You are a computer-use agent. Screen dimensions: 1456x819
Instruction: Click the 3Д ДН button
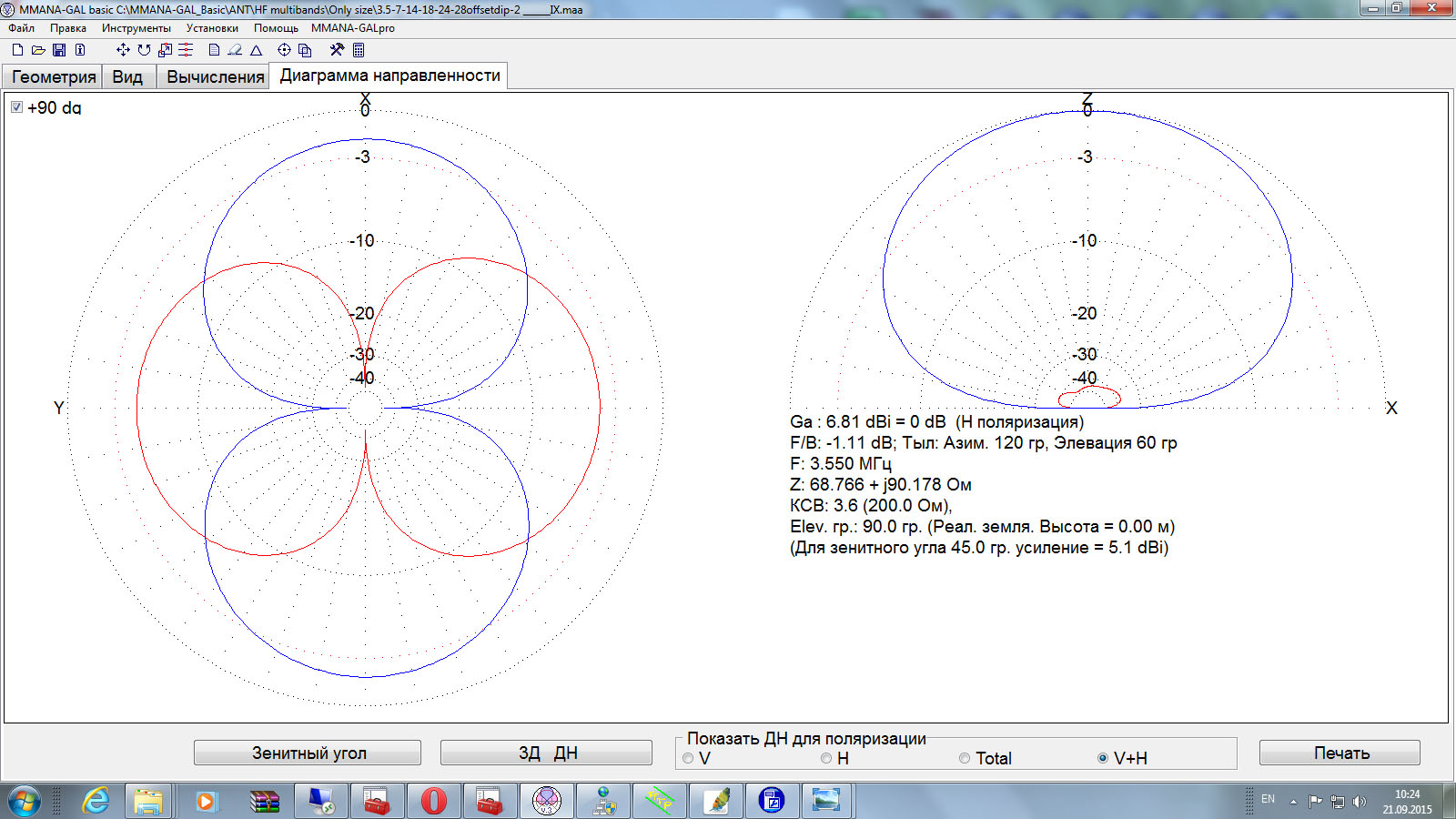pyautogui.click(x=546, y=753)
